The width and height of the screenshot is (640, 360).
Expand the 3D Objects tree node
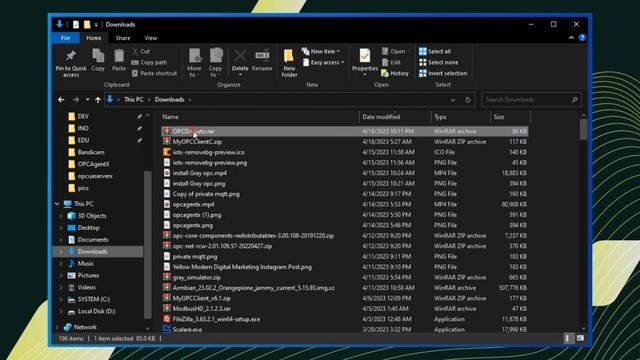click(x=61, y=216)
